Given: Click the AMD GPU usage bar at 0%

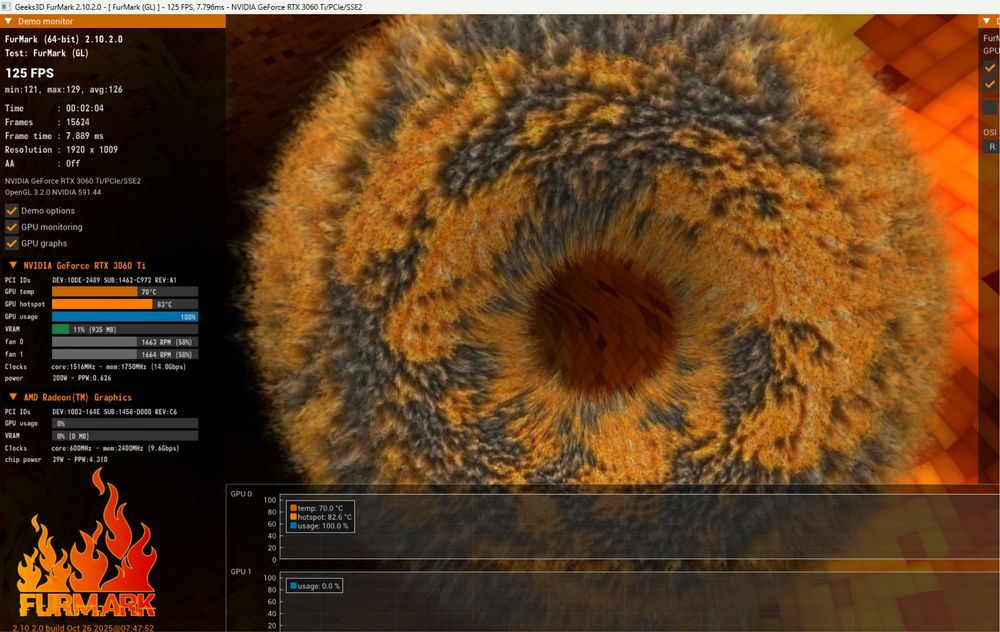Looking at the screenshot, I should click(124, 423).
